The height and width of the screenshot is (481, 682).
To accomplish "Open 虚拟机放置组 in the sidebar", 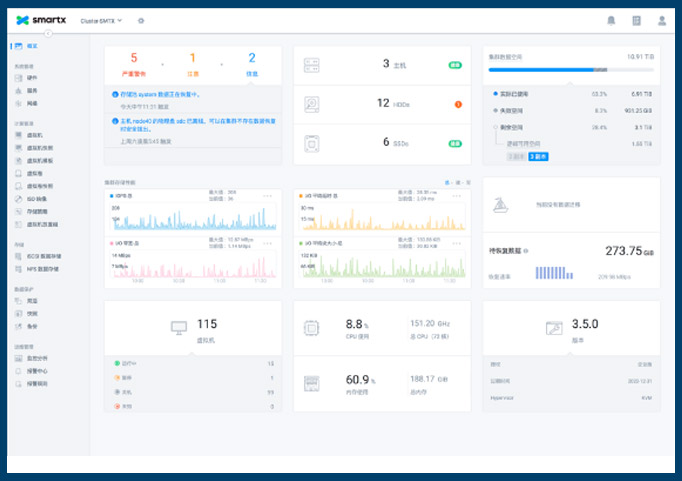I will pos(42,224).
